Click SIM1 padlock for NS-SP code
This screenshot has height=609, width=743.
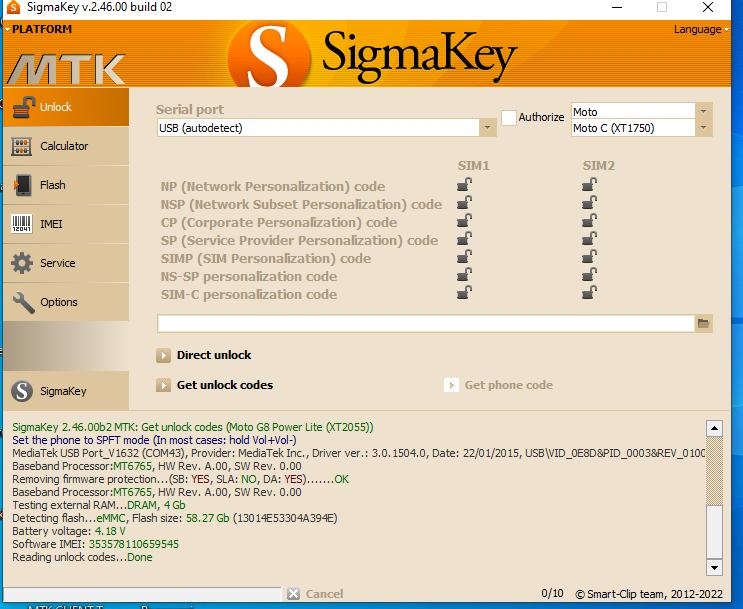464,274
